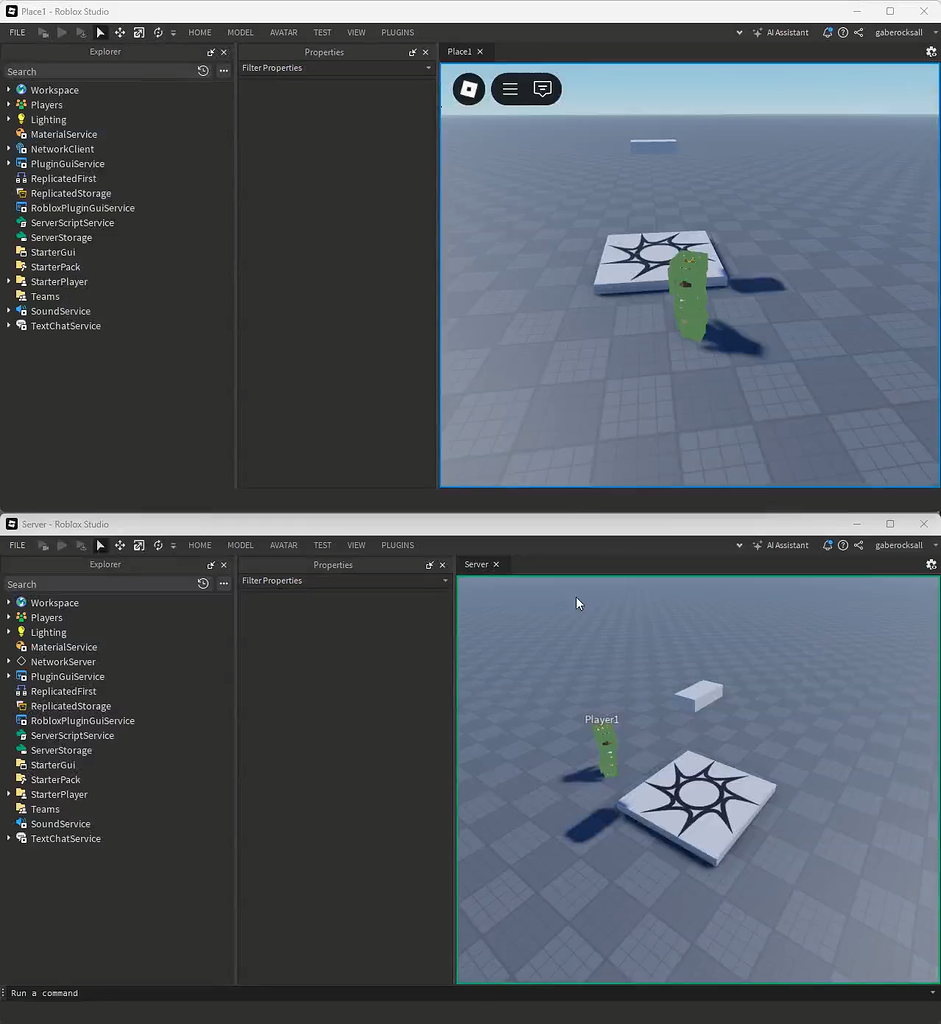The image size is (941, 1024).
Task: Expand TextChatService in Server Explorer
Action: coord(8,838)
